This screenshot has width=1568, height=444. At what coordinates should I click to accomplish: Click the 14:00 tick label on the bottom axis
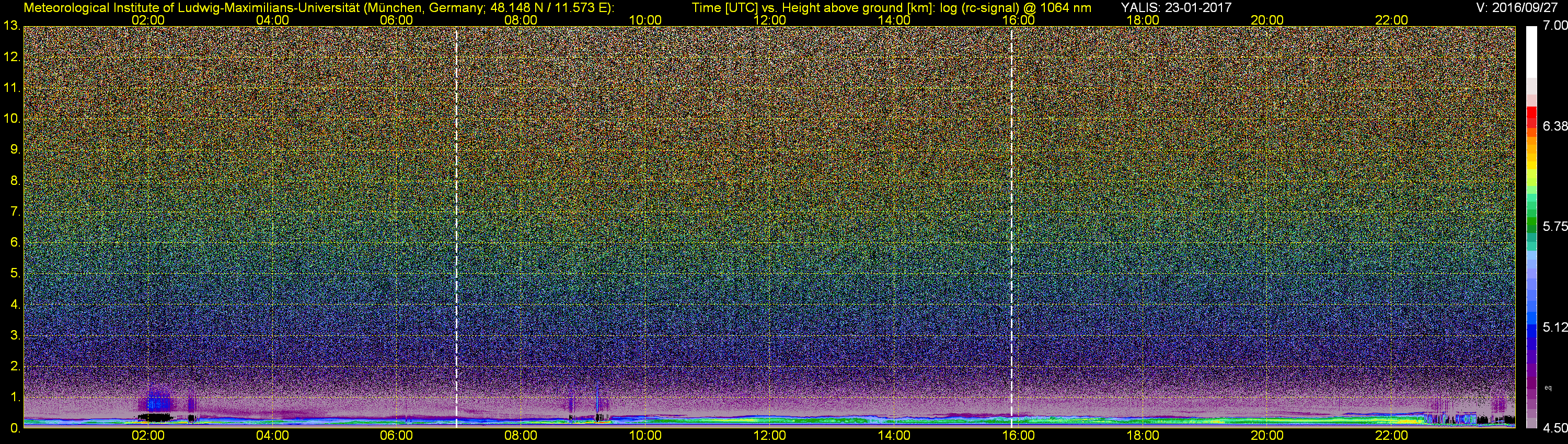[x=894, y=436]
